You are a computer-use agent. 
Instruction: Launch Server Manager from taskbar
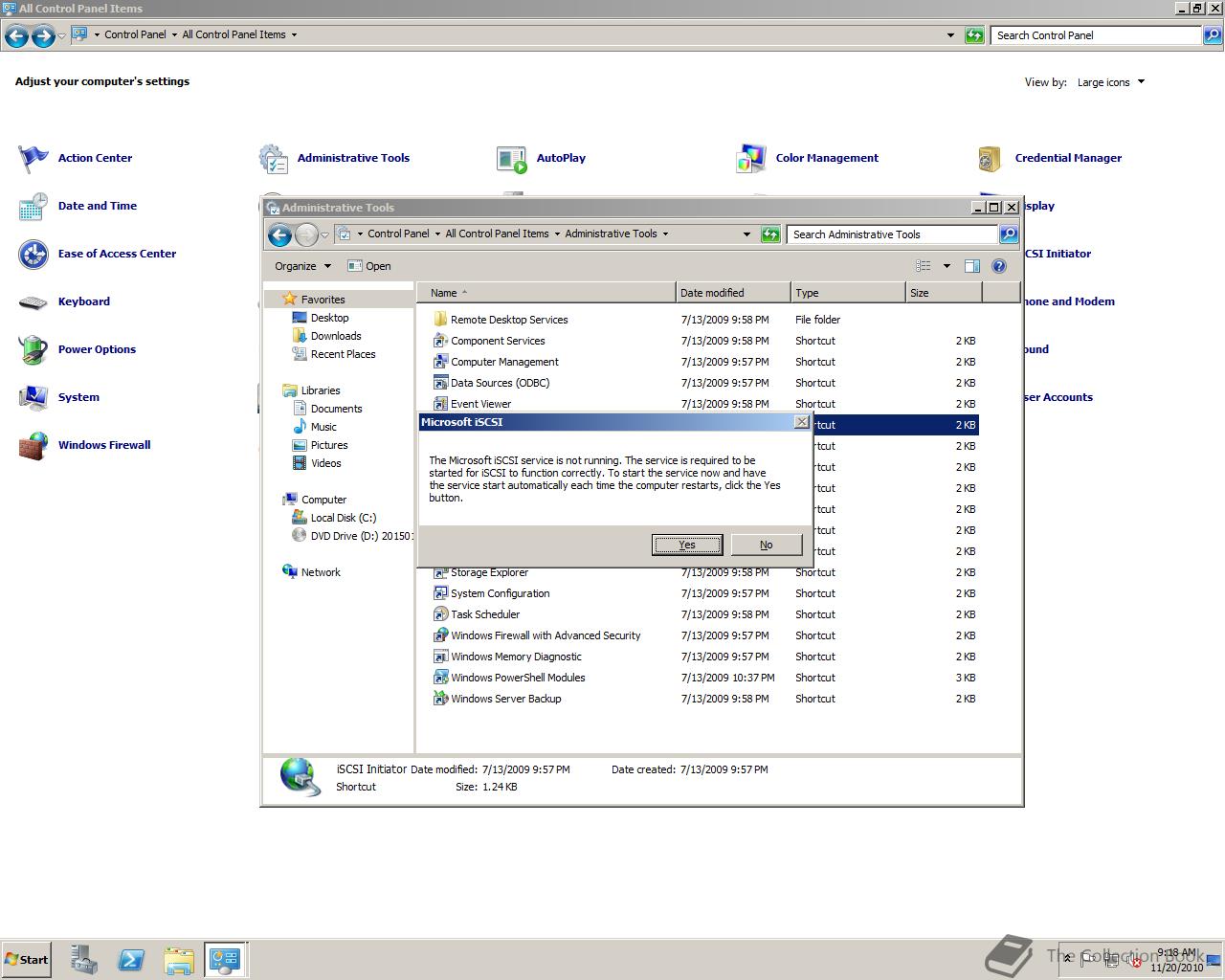pos(83,960)
